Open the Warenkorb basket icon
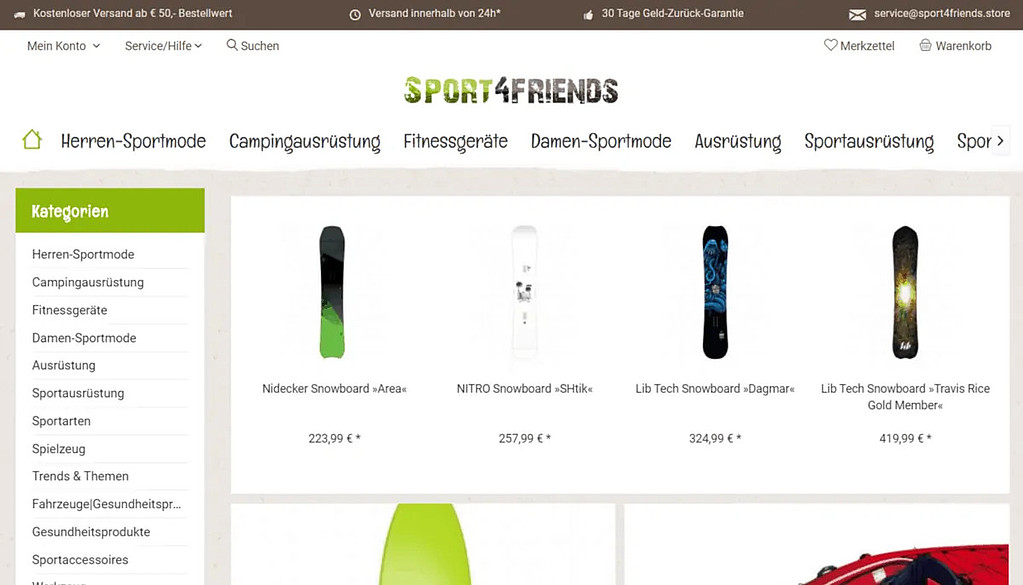The width and height of the screenshot is (1023, 585). pyautogui.click(x=925, y=45)
